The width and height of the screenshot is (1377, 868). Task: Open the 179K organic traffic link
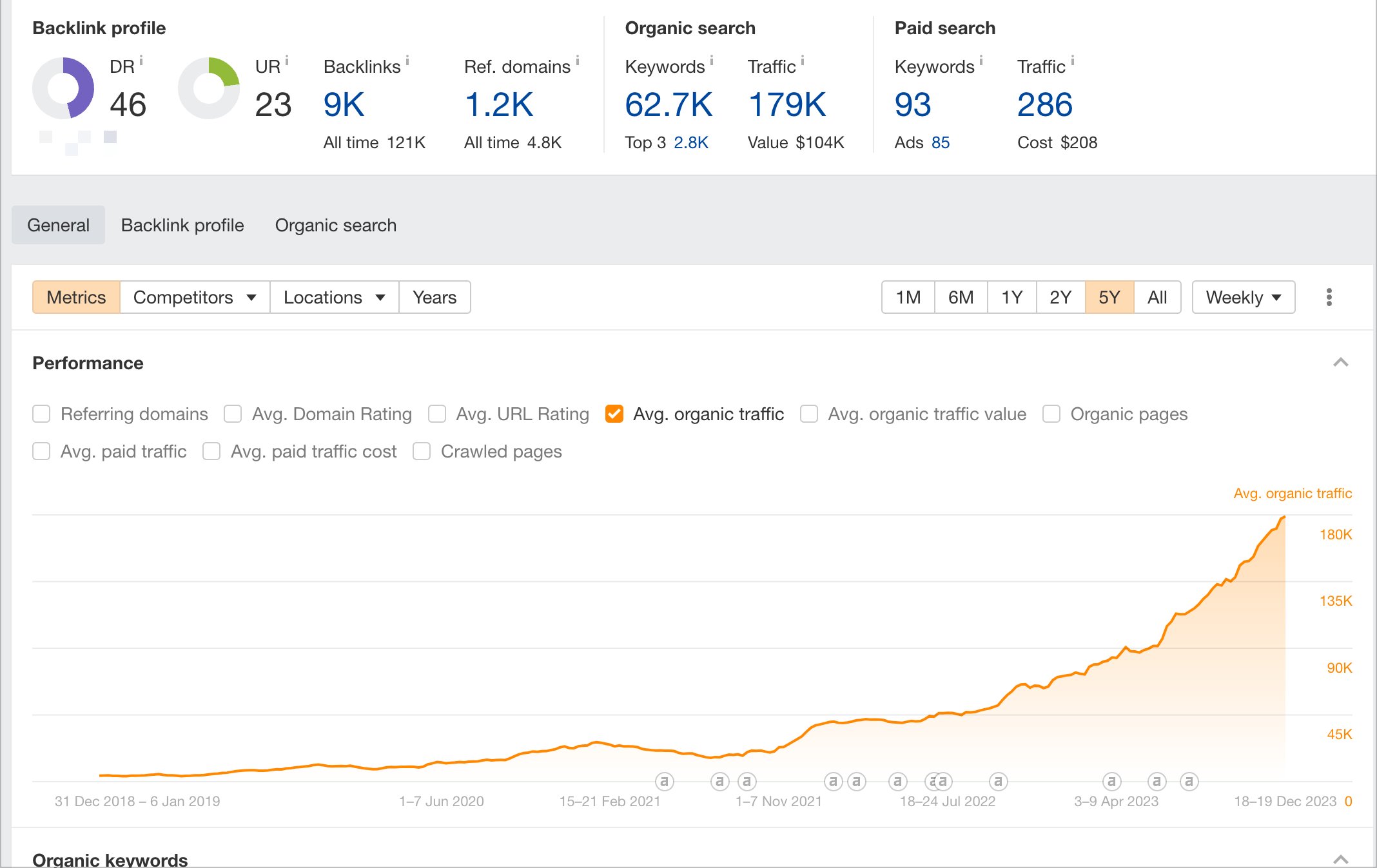[x=787, y=104]
